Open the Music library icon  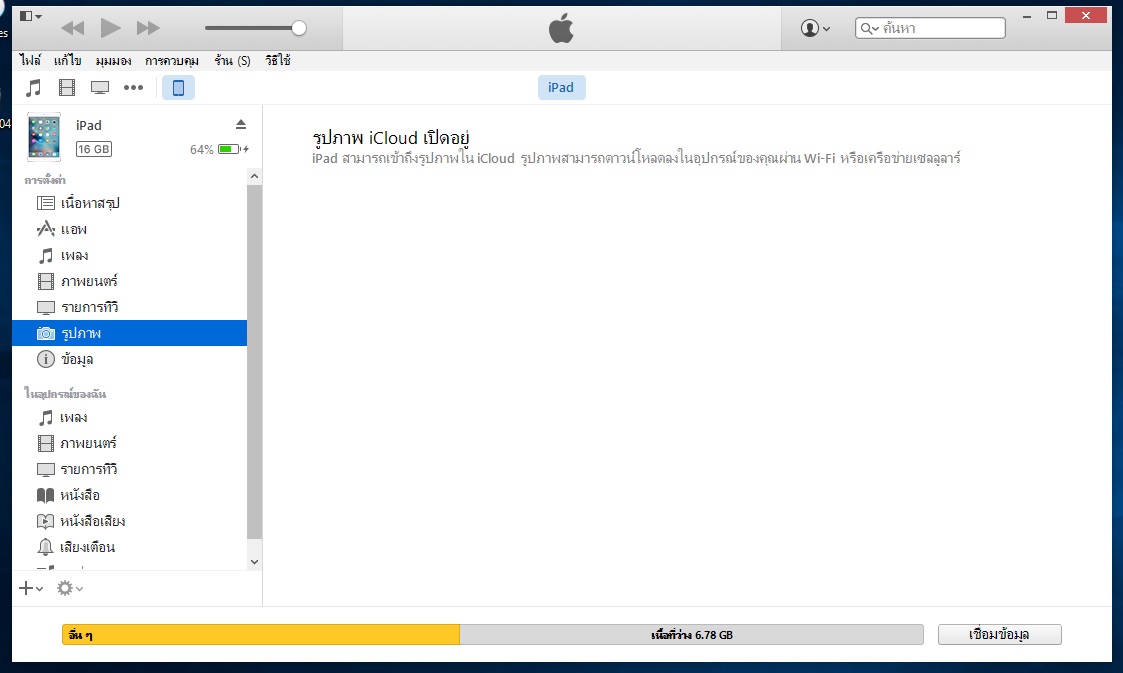pos(33,88)
